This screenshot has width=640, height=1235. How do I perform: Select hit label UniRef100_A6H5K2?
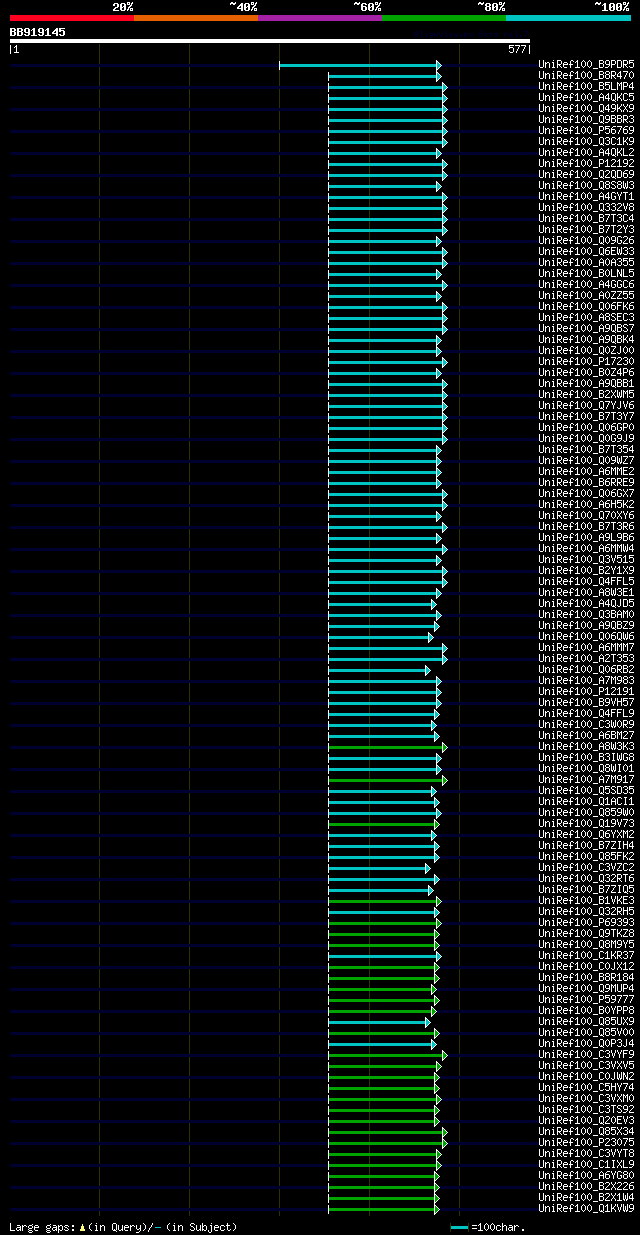[x=586, y=504]
